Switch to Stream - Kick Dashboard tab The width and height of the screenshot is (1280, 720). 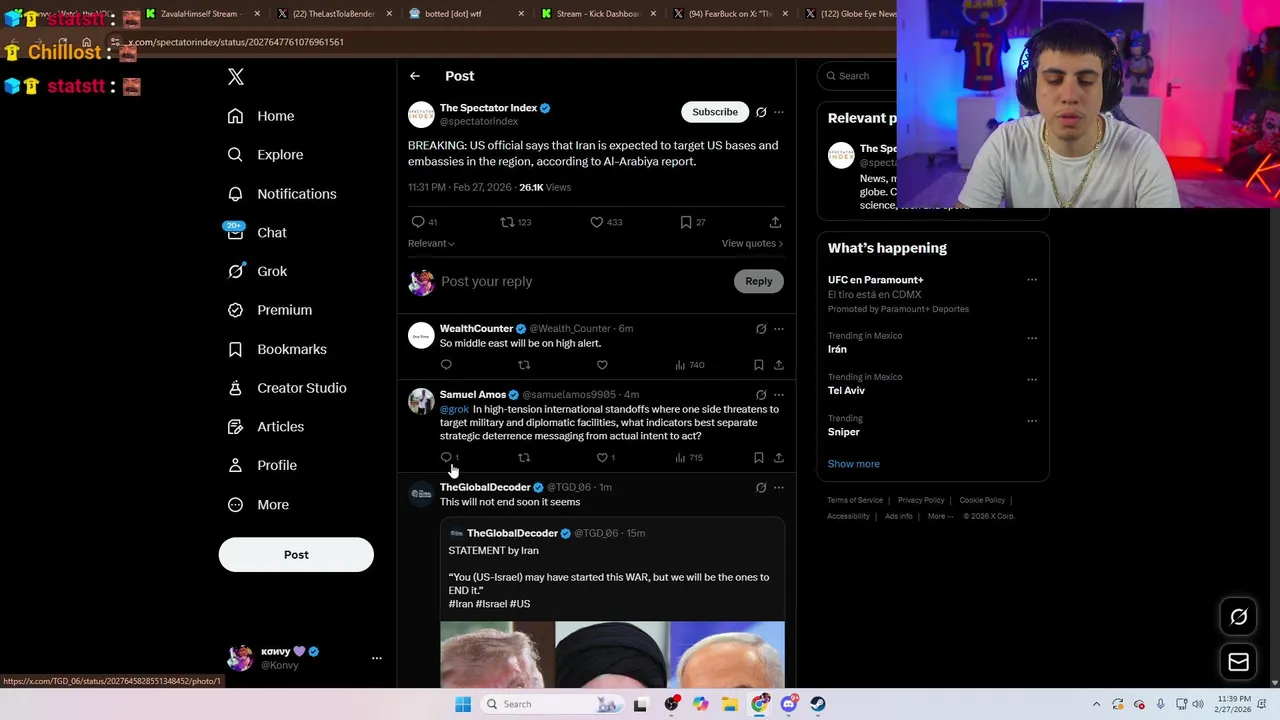click(597, 14)
